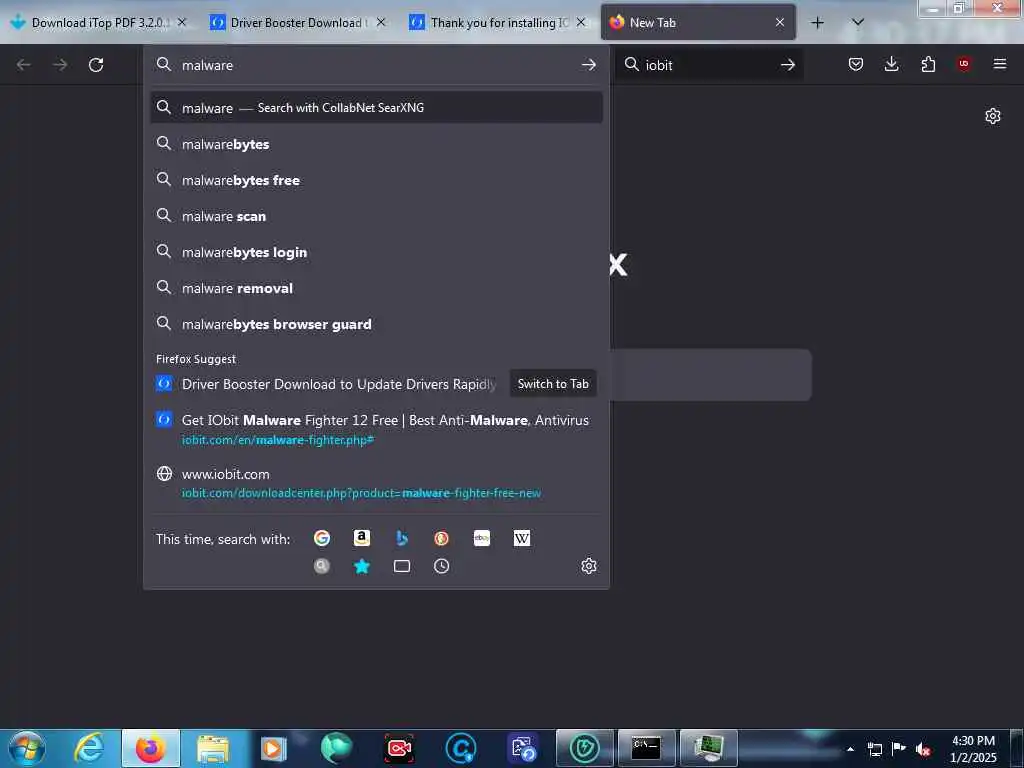
Task: Open Get IObit Malware Fighter 12 Free result
Action: [376, 429]
